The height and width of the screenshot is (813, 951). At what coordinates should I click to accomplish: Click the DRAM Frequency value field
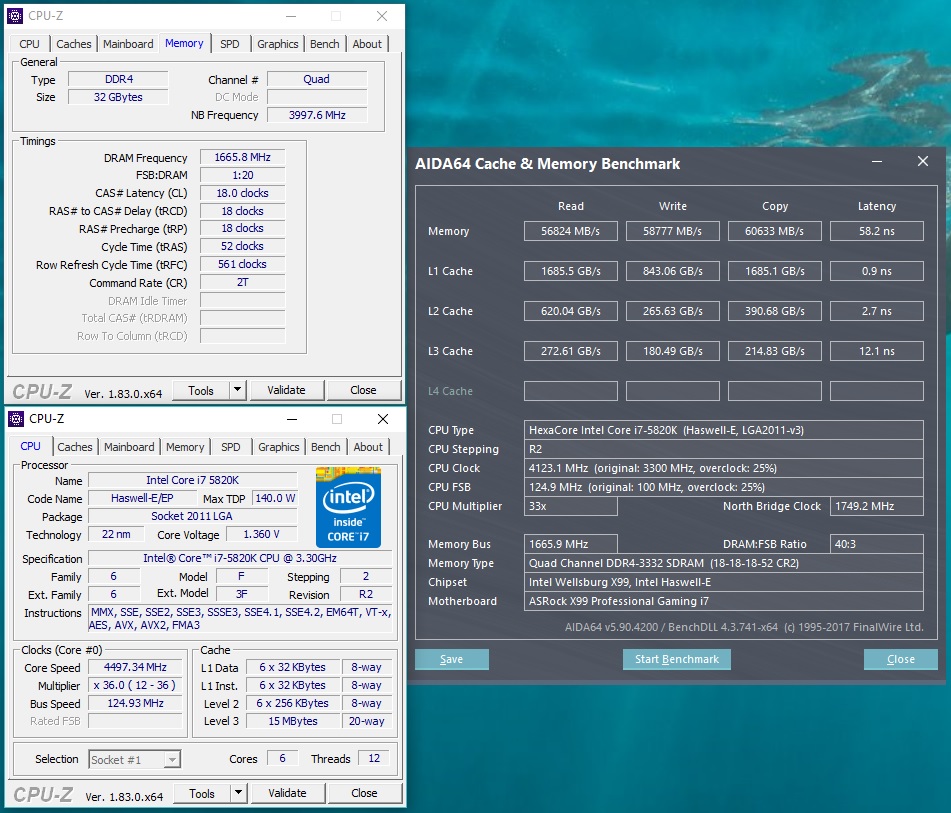242,158
